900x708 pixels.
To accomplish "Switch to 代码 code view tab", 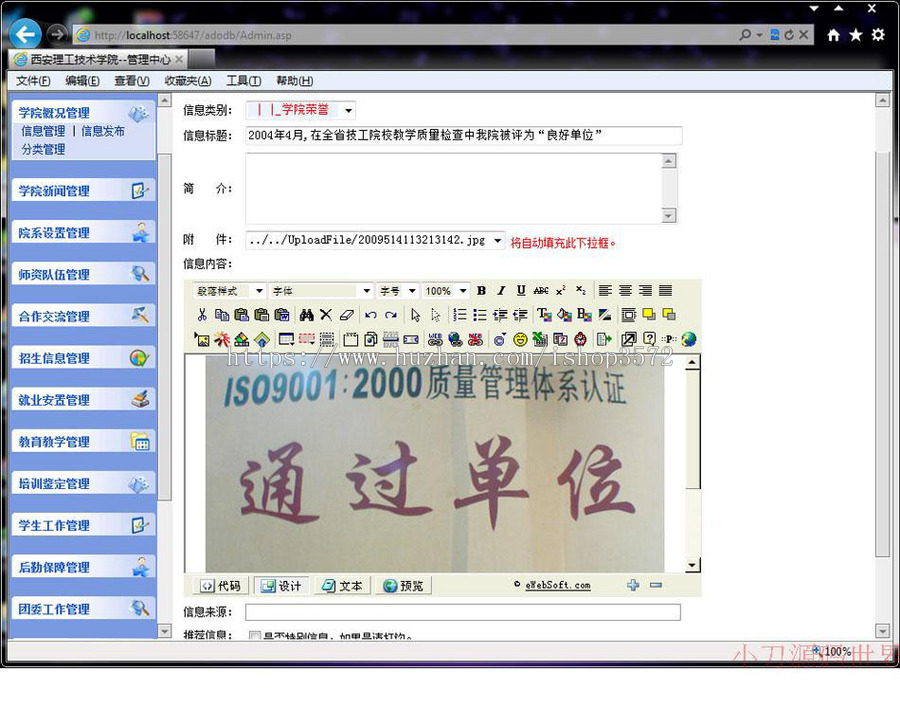I will 220,586.
